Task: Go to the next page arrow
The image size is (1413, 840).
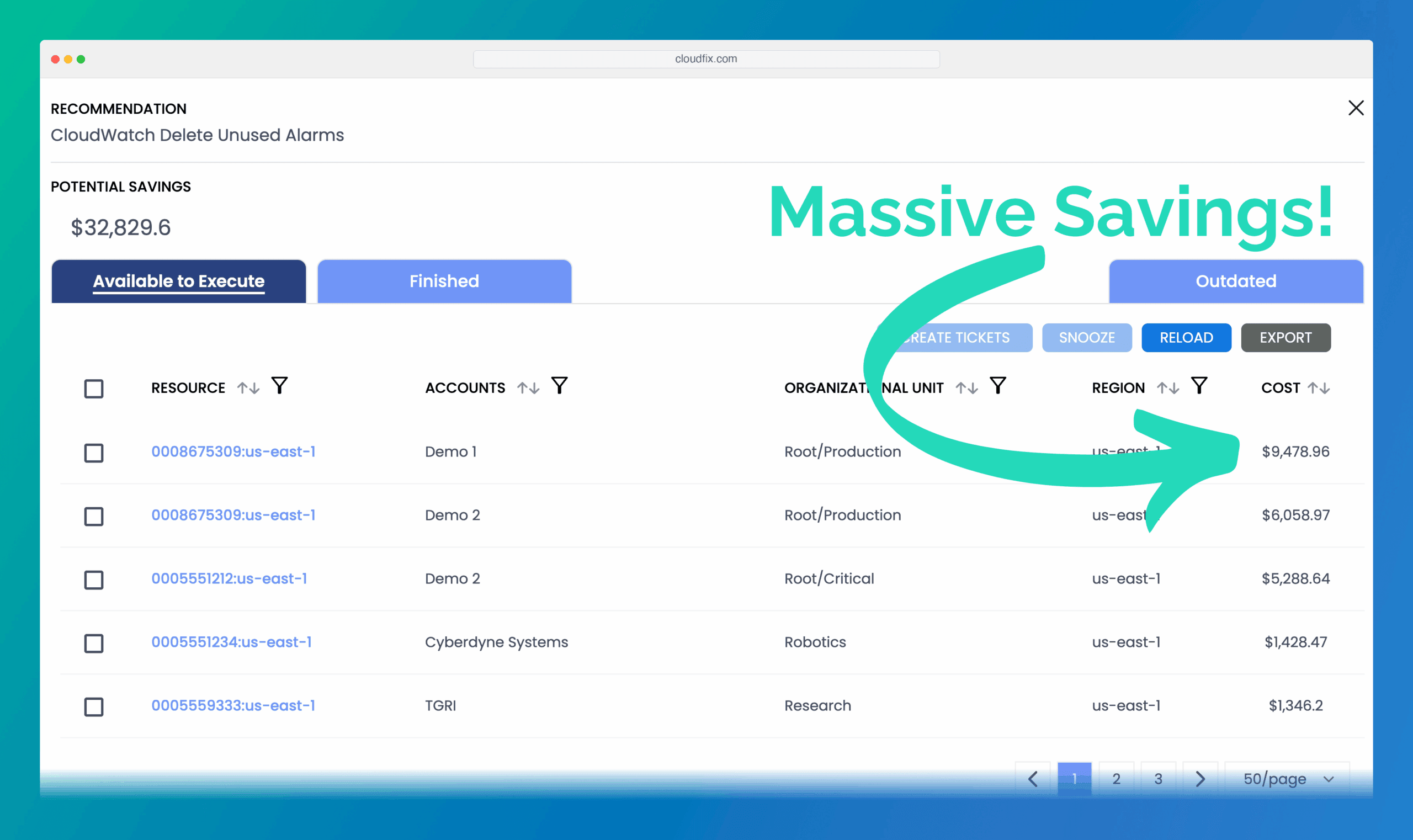Action: [1200, 779]
